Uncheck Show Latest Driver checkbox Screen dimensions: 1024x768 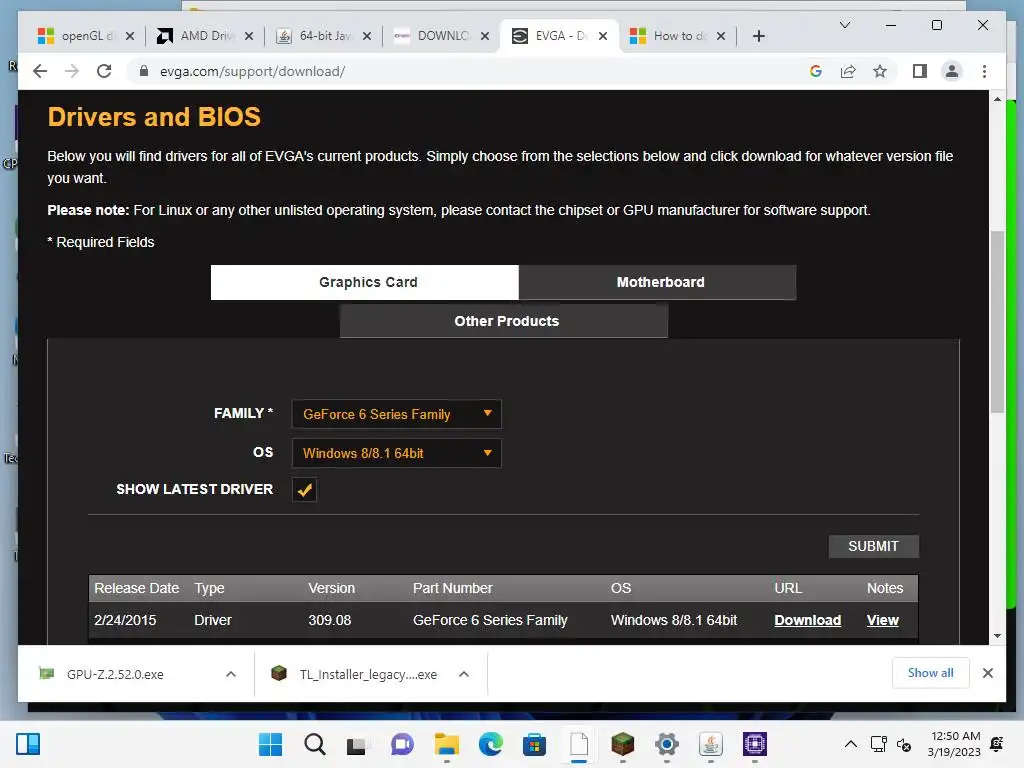(304, 490)
